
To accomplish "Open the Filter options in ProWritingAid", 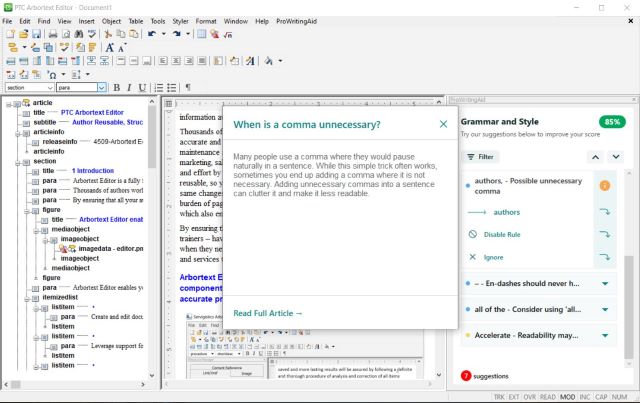I will pyautogui.click(x=480, y=157).
